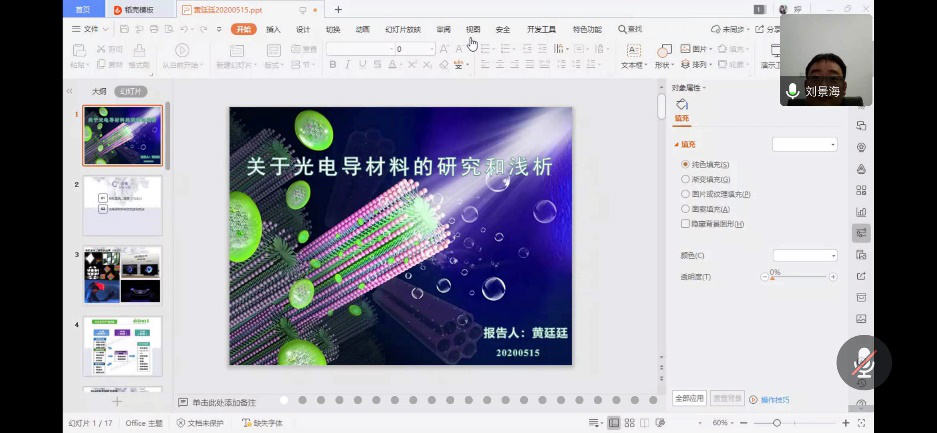Open the Fill (填充) preset dropdown
The width and height of the screenshot is (937, 433).
(804, 145)
